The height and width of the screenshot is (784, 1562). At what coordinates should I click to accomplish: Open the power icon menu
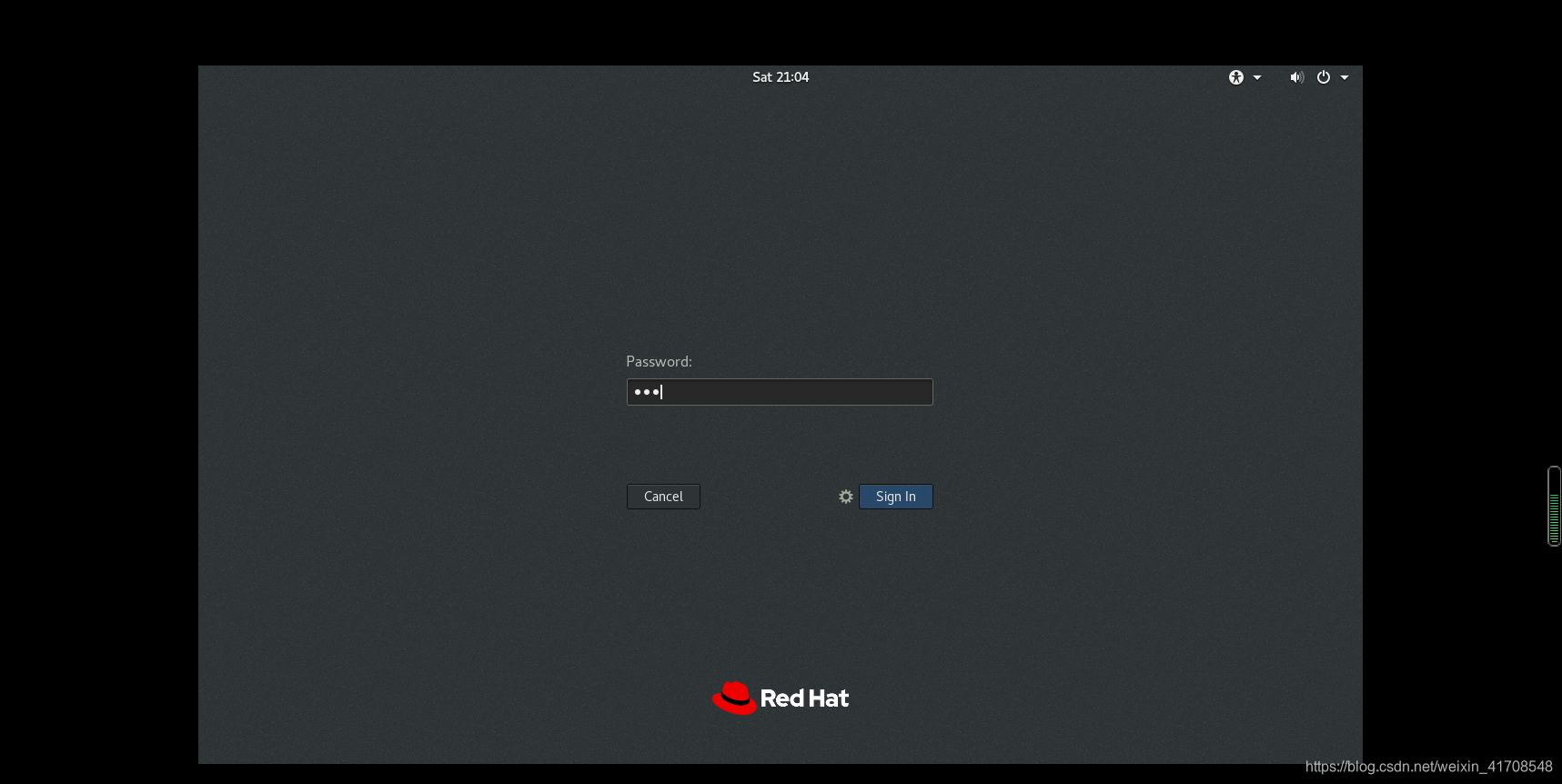pyautogui.click(x=1324, y=77)
